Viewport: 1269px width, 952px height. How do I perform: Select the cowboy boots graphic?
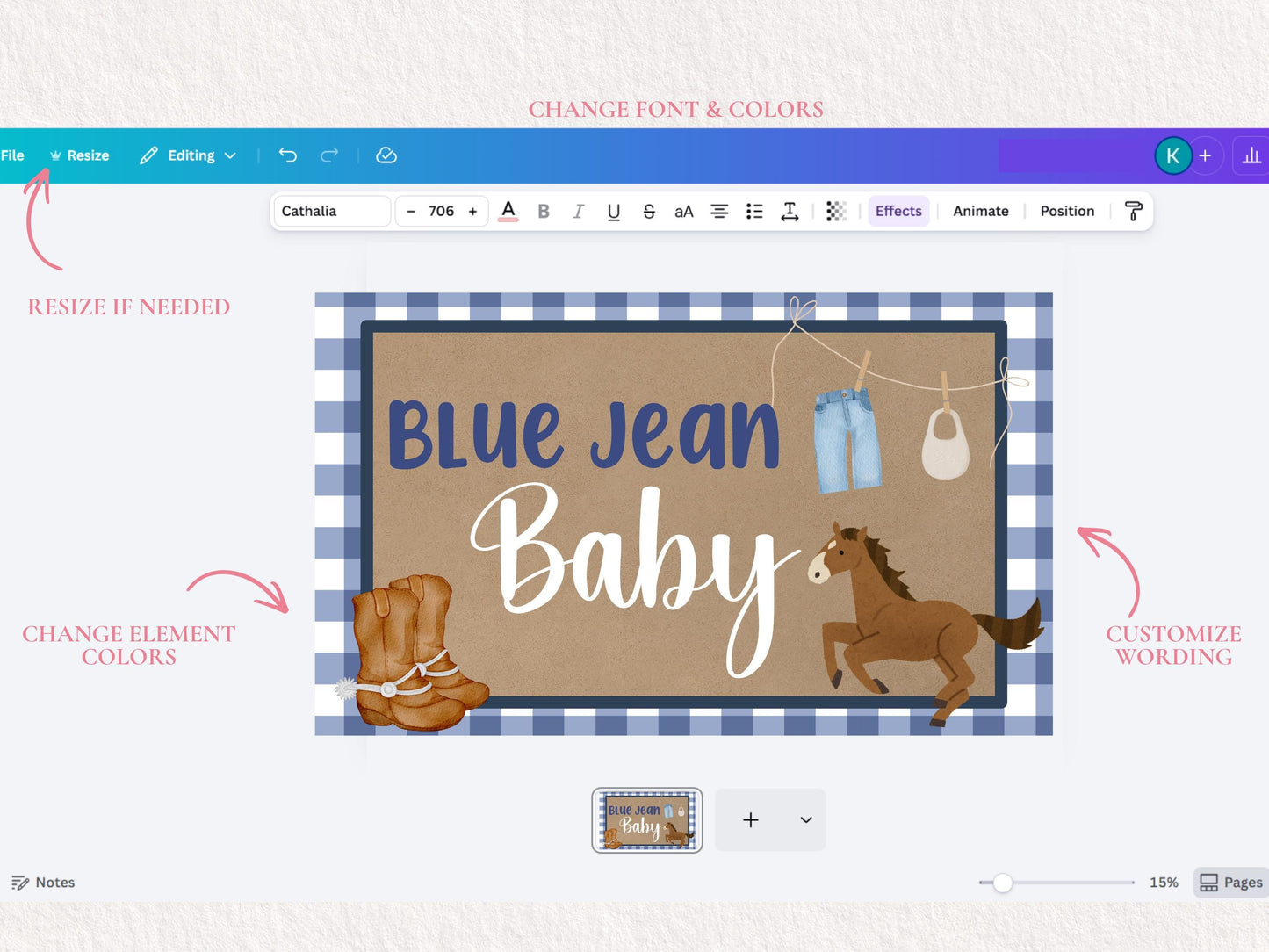coord(411,652)
